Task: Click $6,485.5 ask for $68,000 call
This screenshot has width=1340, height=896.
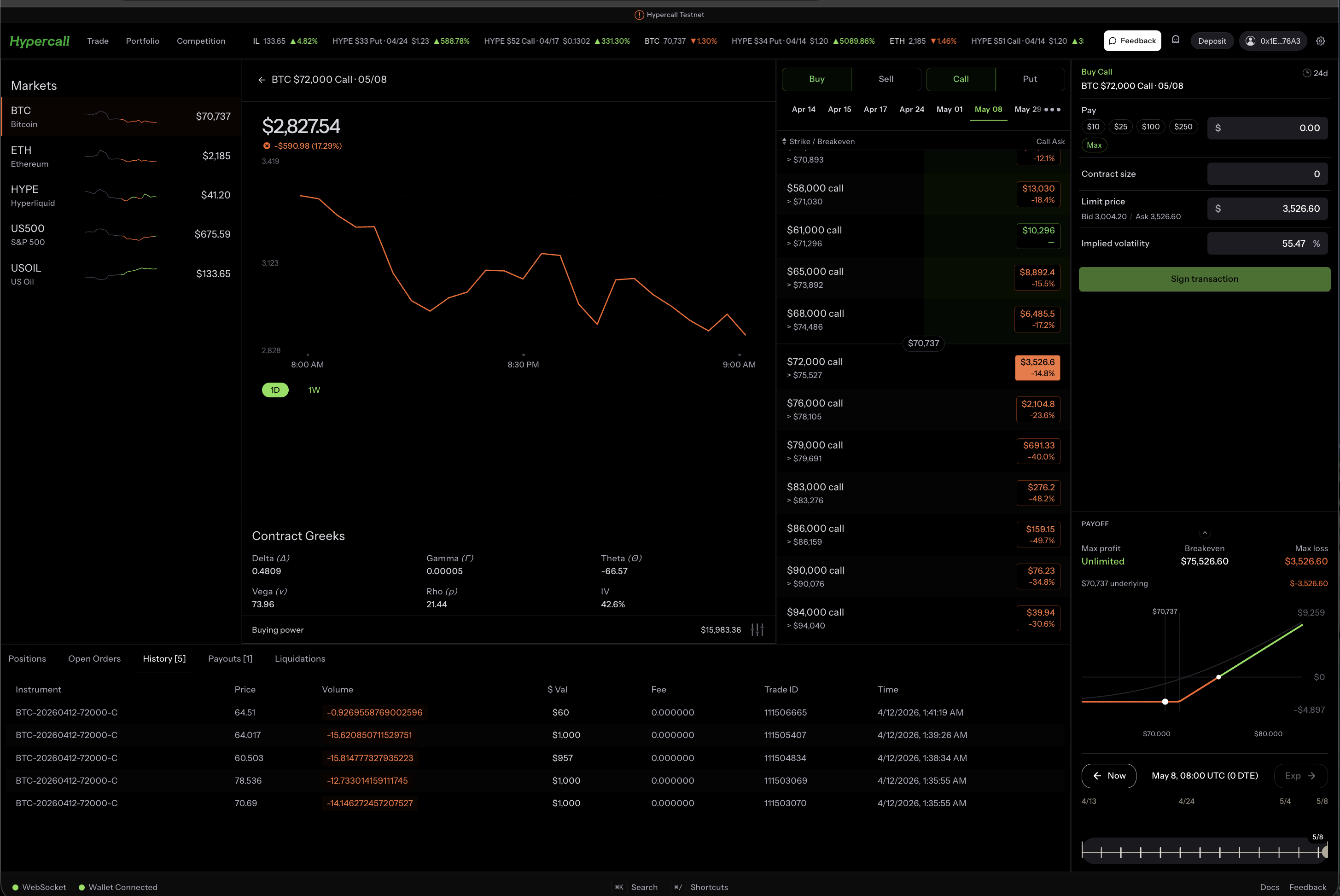Action: point(1037,320)
